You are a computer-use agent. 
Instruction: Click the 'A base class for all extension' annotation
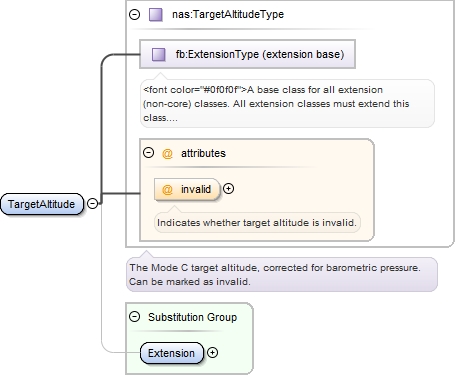pos(287,104)
